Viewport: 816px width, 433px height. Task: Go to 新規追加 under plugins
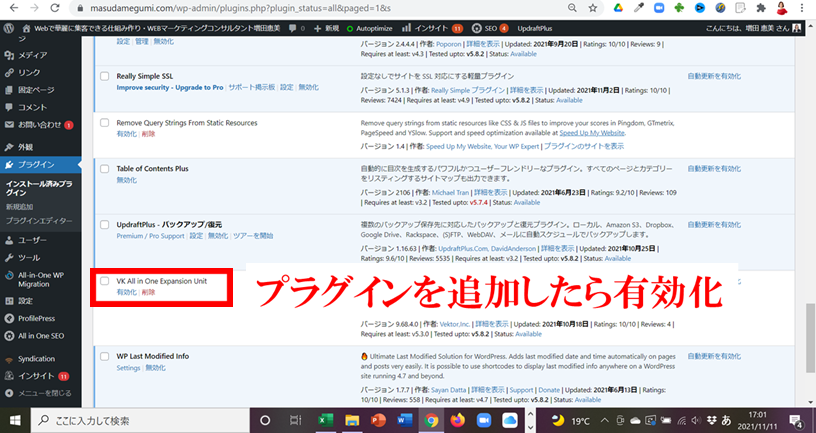tap(19, 207)
